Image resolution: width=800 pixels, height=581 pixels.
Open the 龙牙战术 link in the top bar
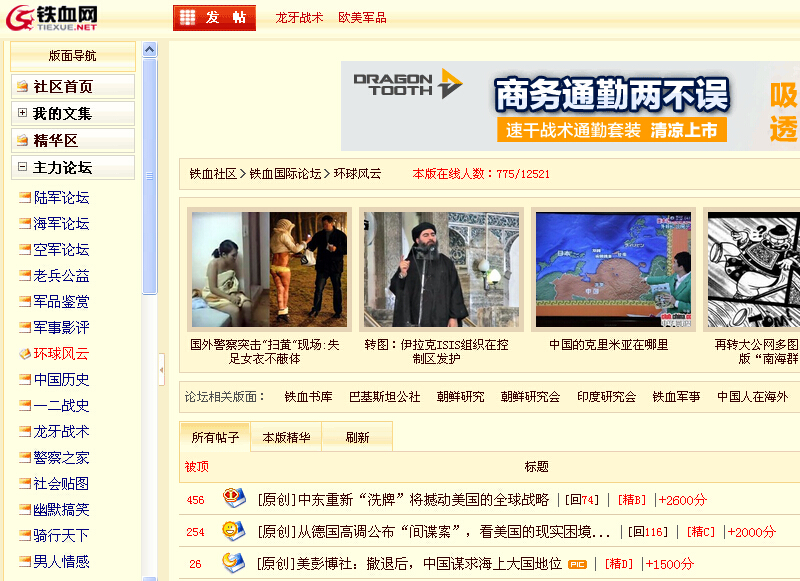pyautogui.click(x=299, y=18)
